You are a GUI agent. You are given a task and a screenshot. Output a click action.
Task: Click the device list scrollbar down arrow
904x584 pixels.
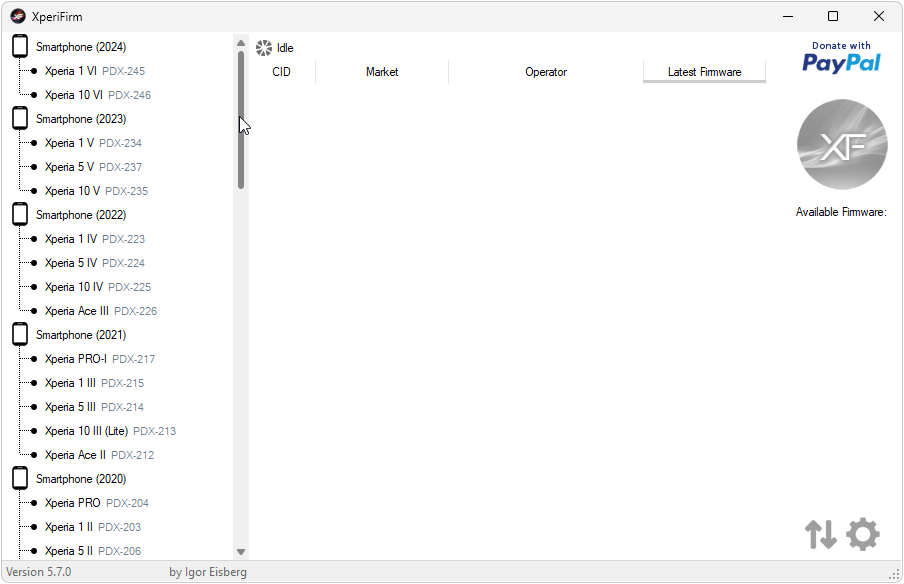(241, 551)
